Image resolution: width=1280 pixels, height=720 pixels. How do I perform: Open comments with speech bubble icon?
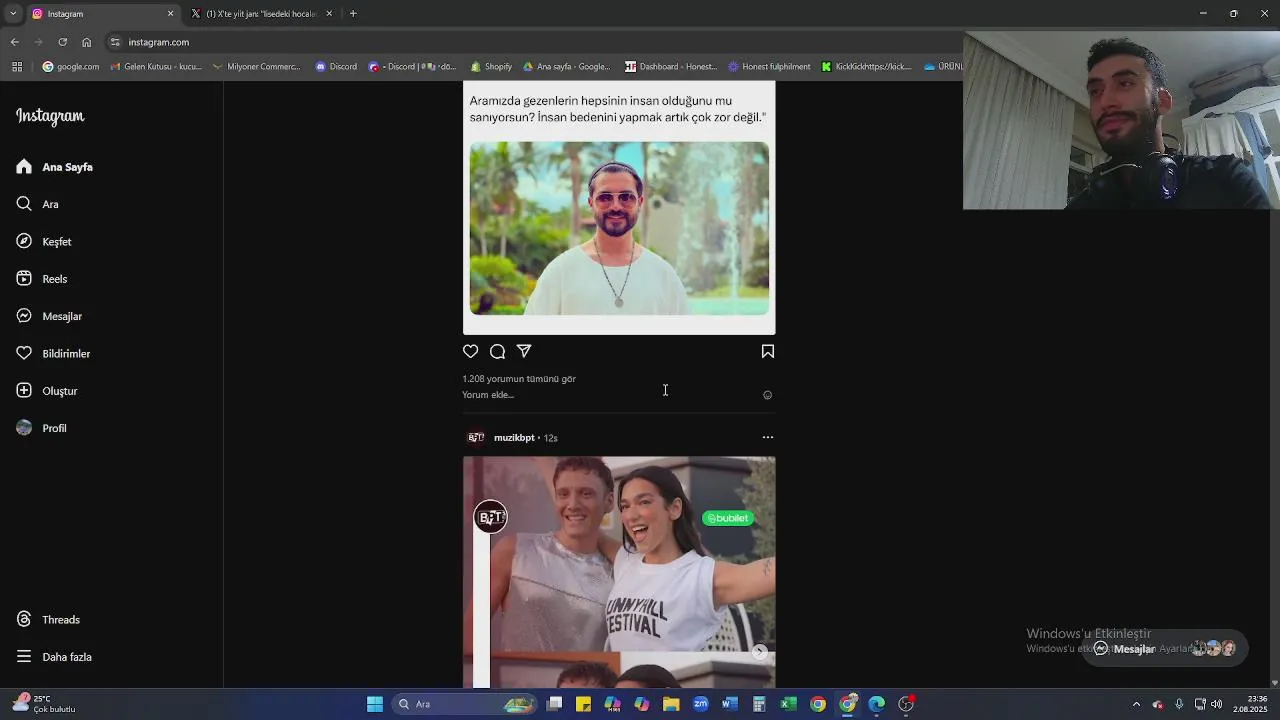pos(497,351)
